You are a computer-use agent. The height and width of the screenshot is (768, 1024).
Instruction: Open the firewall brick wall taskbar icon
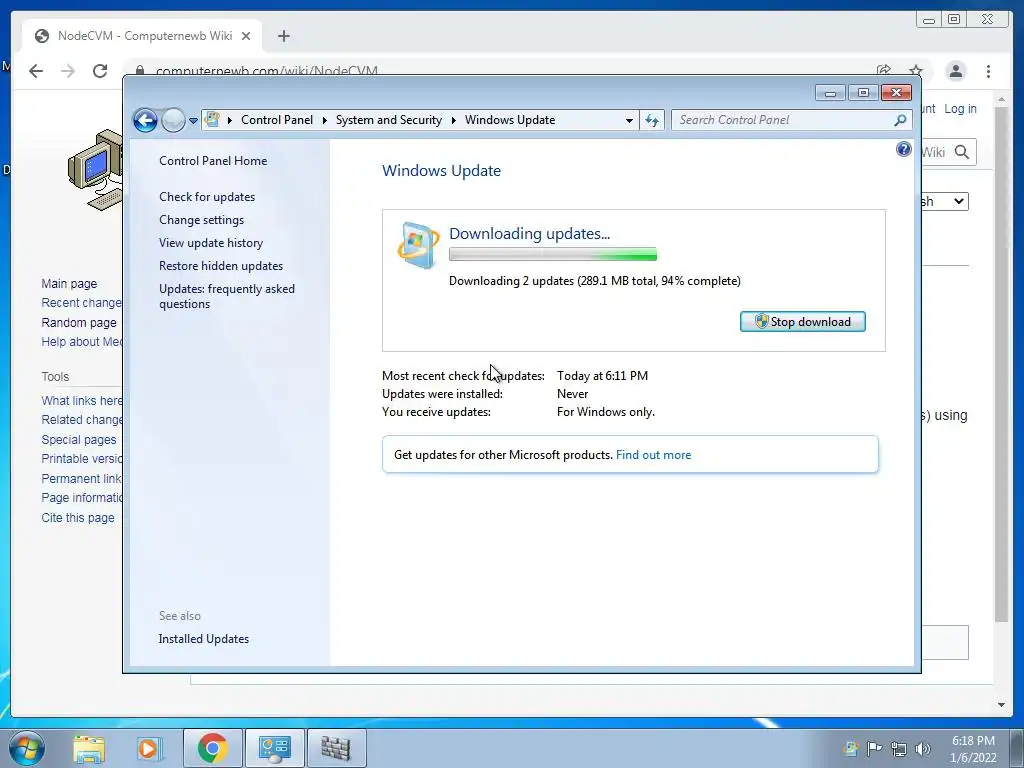[336, 748]
